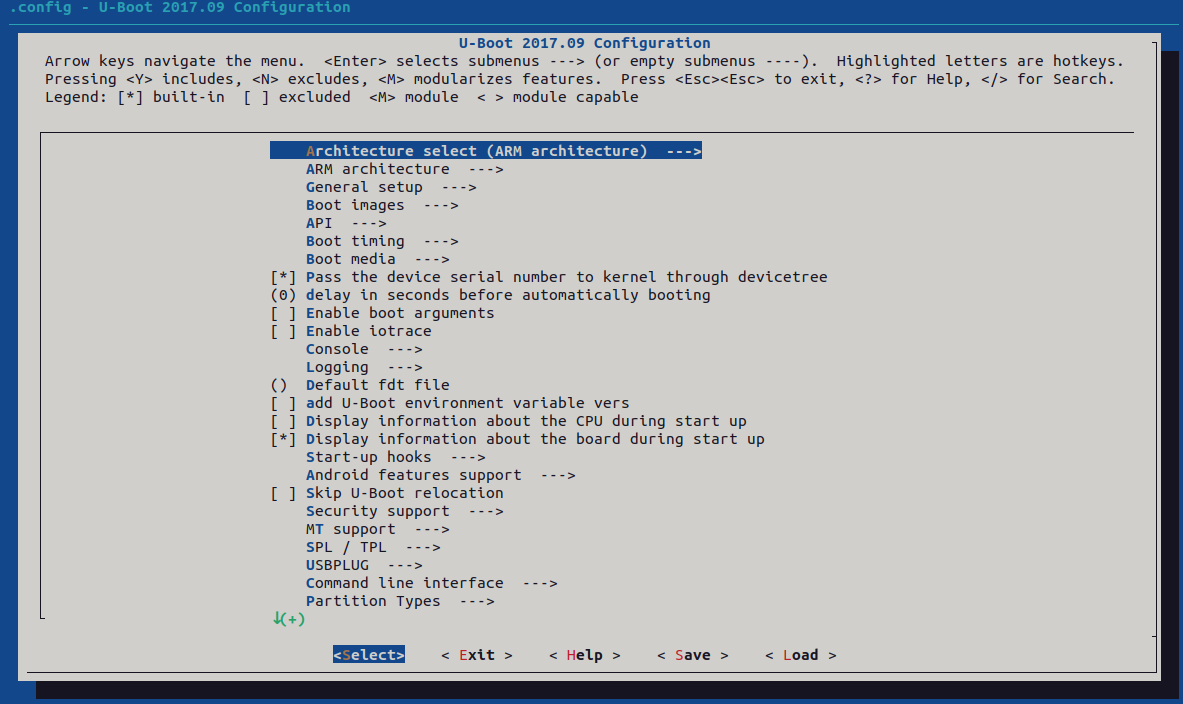Open General setup submenu

391,187
